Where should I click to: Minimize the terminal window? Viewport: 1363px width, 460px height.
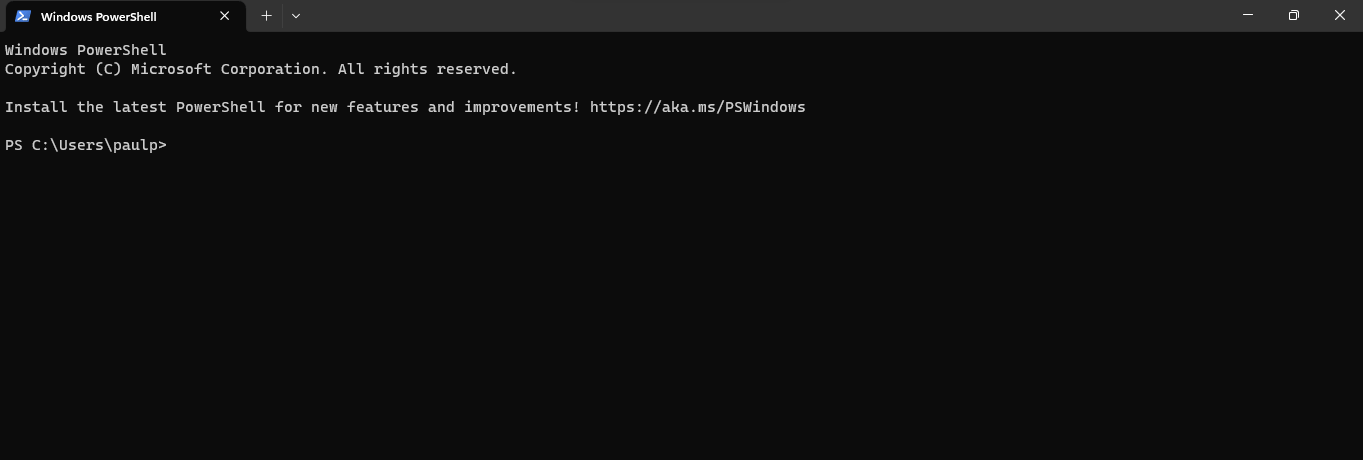point(1248,15)
